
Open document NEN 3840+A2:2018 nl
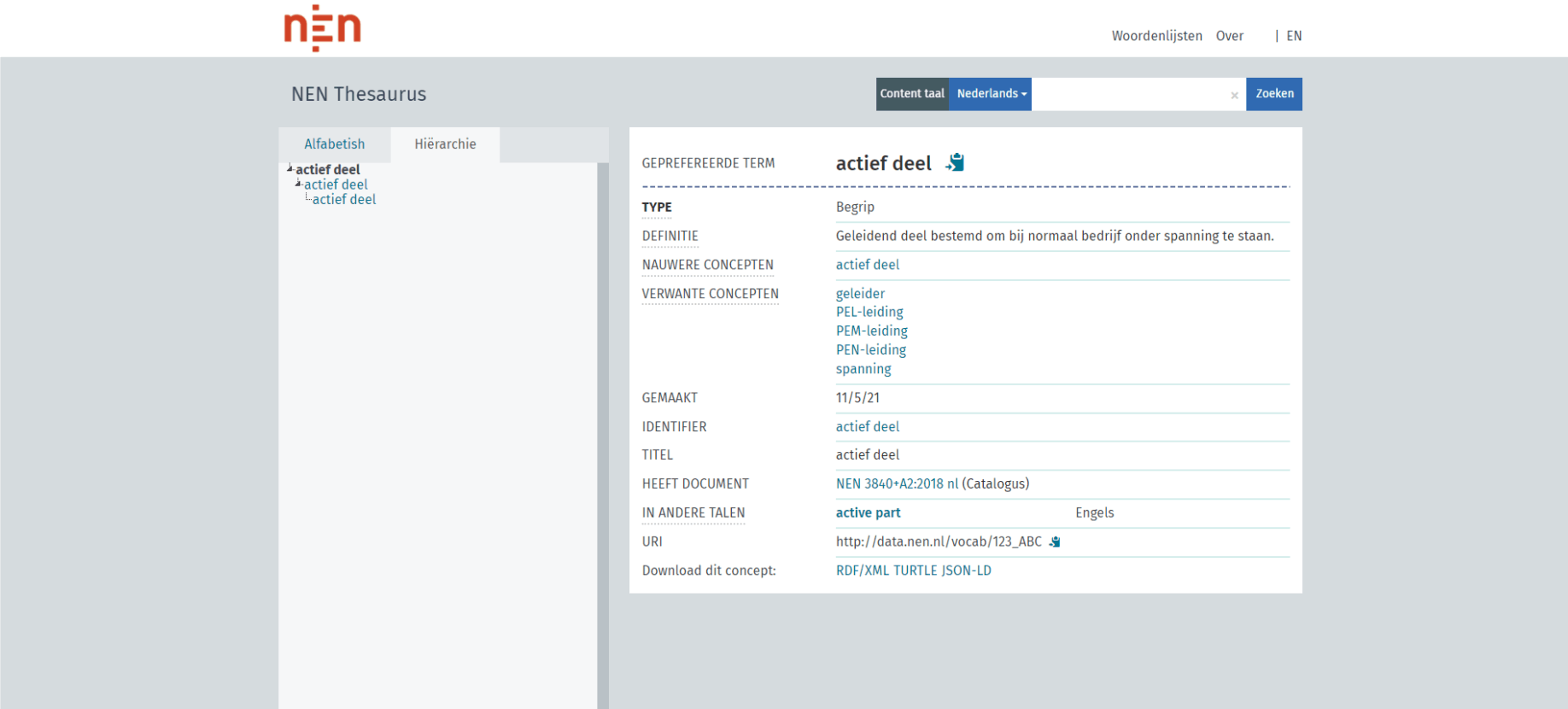[x=897, y=483]
